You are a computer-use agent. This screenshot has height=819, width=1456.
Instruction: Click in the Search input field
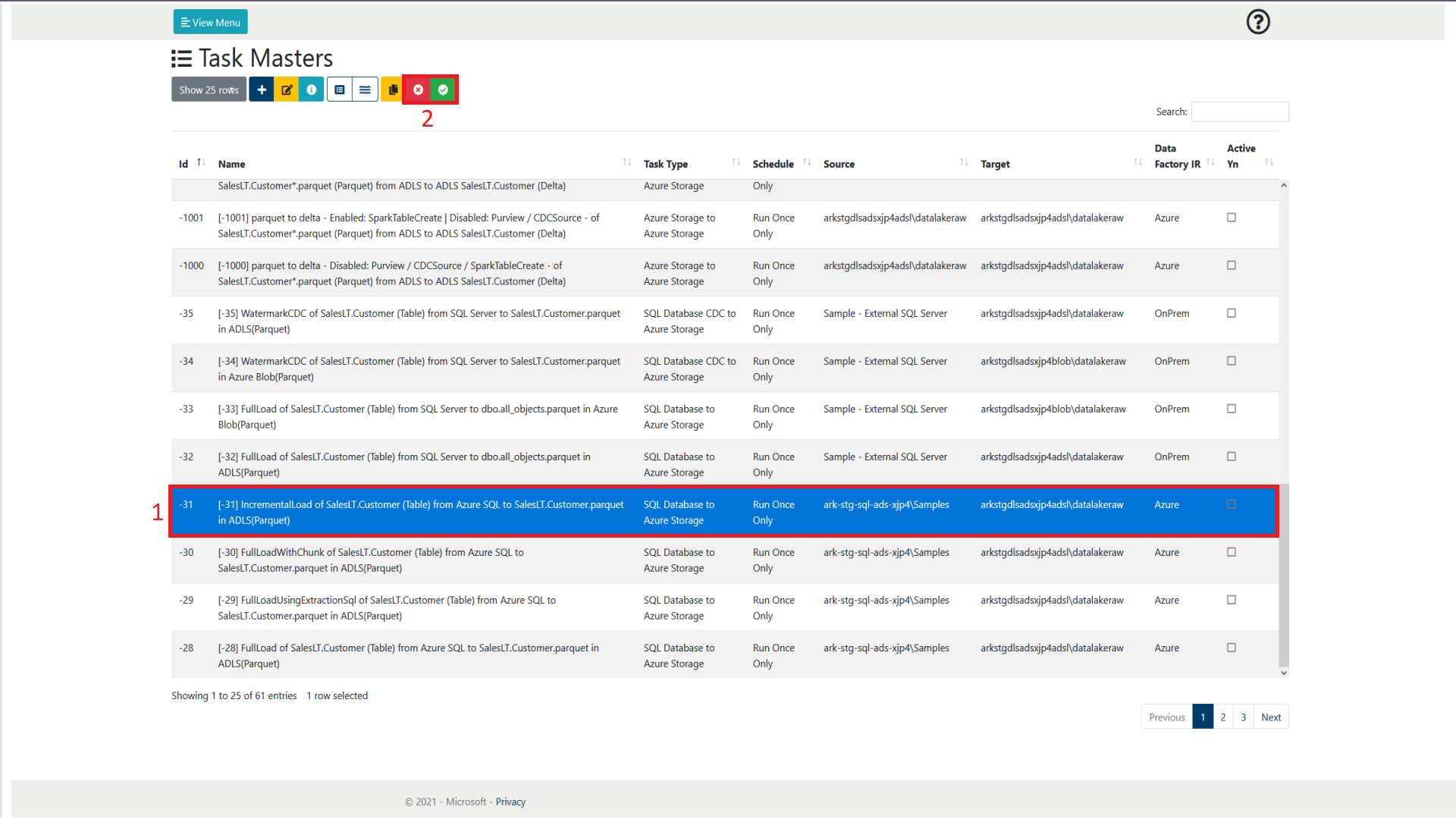(1239, 111)
